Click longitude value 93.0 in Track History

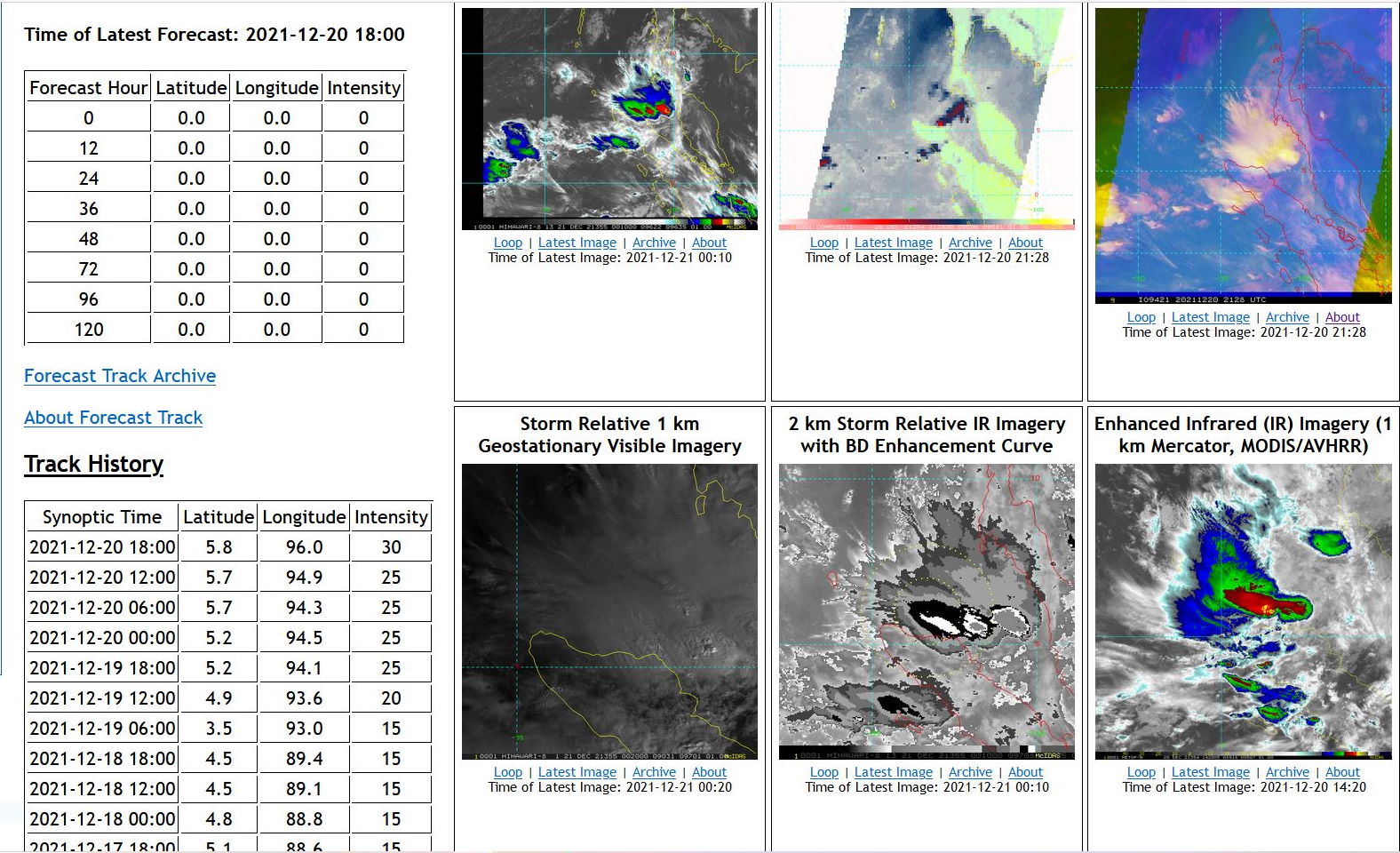(x=304, y=729)
